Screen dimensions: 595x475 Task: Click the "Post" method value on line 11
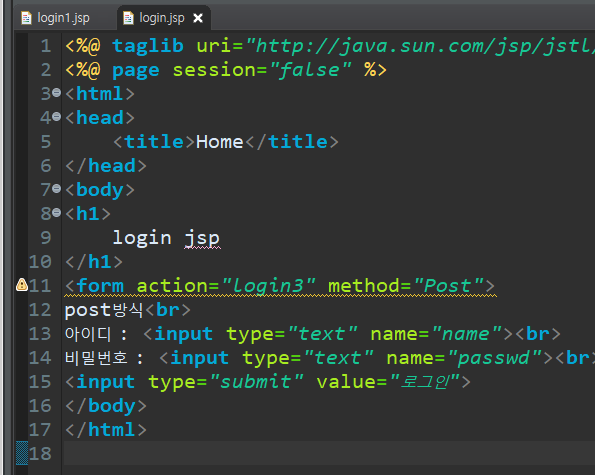tap(449, 286)
